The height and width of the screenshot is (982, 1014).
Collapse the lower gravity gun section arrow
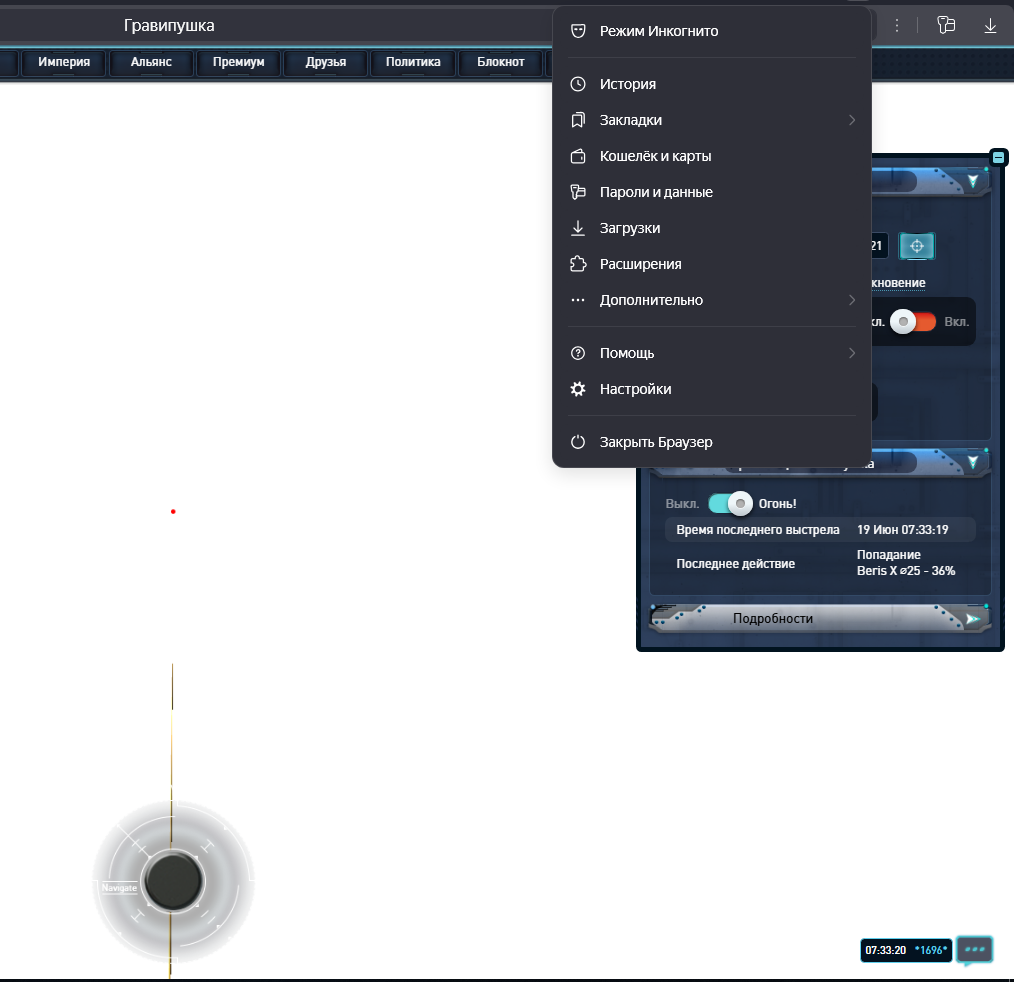[972, 462]
